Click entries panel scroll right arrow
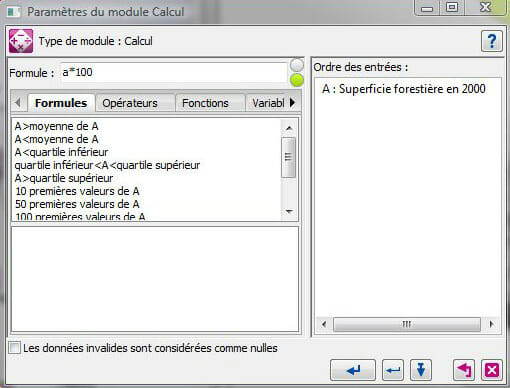 (491, 324)
